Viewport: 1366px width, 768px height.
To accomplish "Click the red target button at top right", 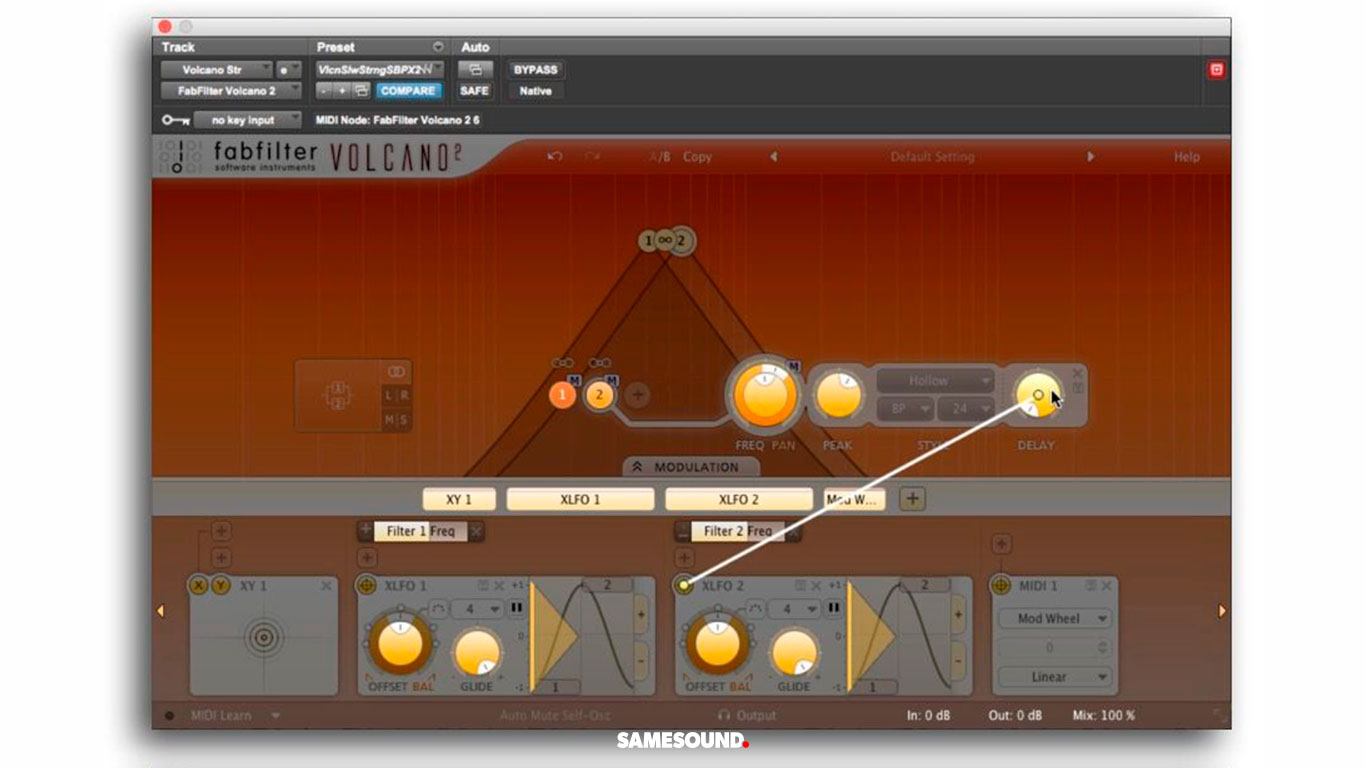I will coord(1216,70).
